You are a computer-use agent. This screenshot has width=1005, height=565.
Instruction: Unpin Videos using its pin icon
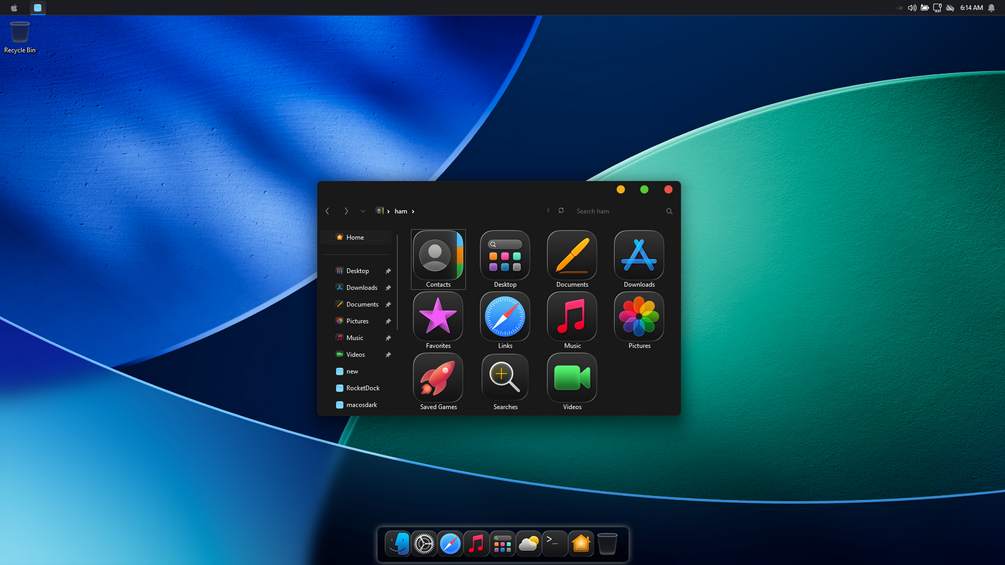point(388,354)
